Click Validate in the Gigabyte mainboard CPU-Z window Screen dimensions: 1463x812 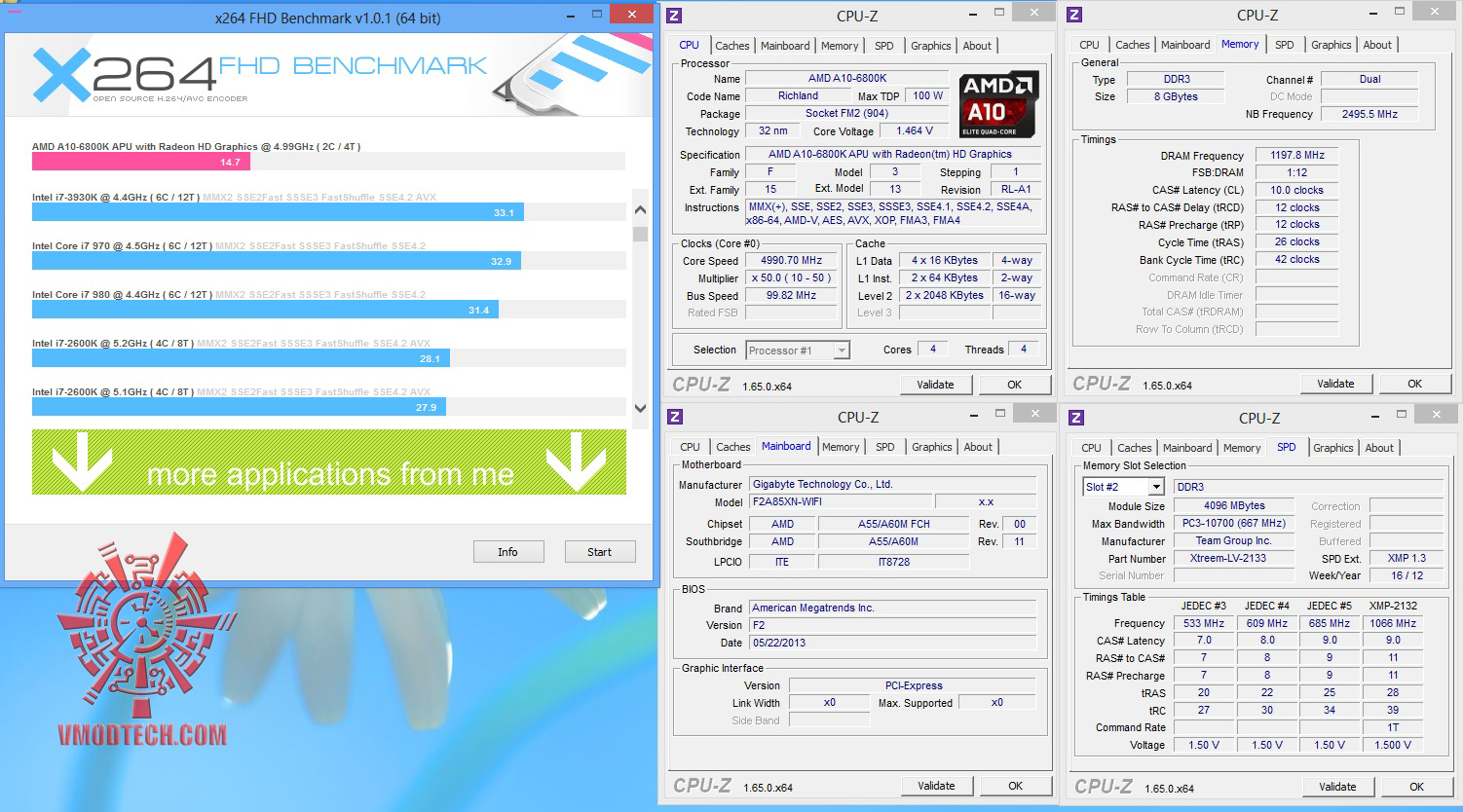tap(936, 786)
